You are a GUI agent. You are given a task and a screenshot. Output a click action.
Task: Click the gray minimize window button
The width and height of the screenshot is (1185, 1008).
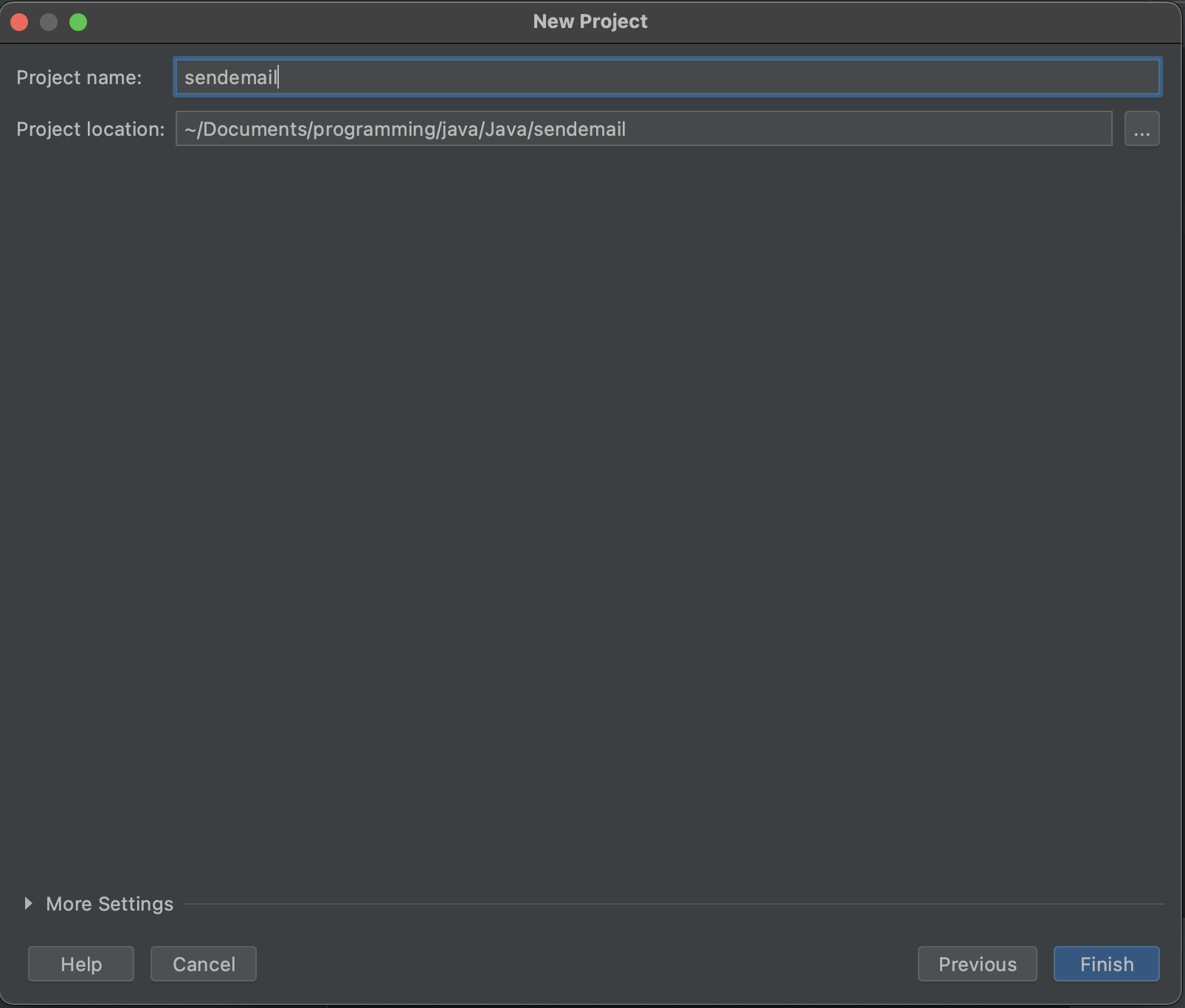[x=49, y=22]
